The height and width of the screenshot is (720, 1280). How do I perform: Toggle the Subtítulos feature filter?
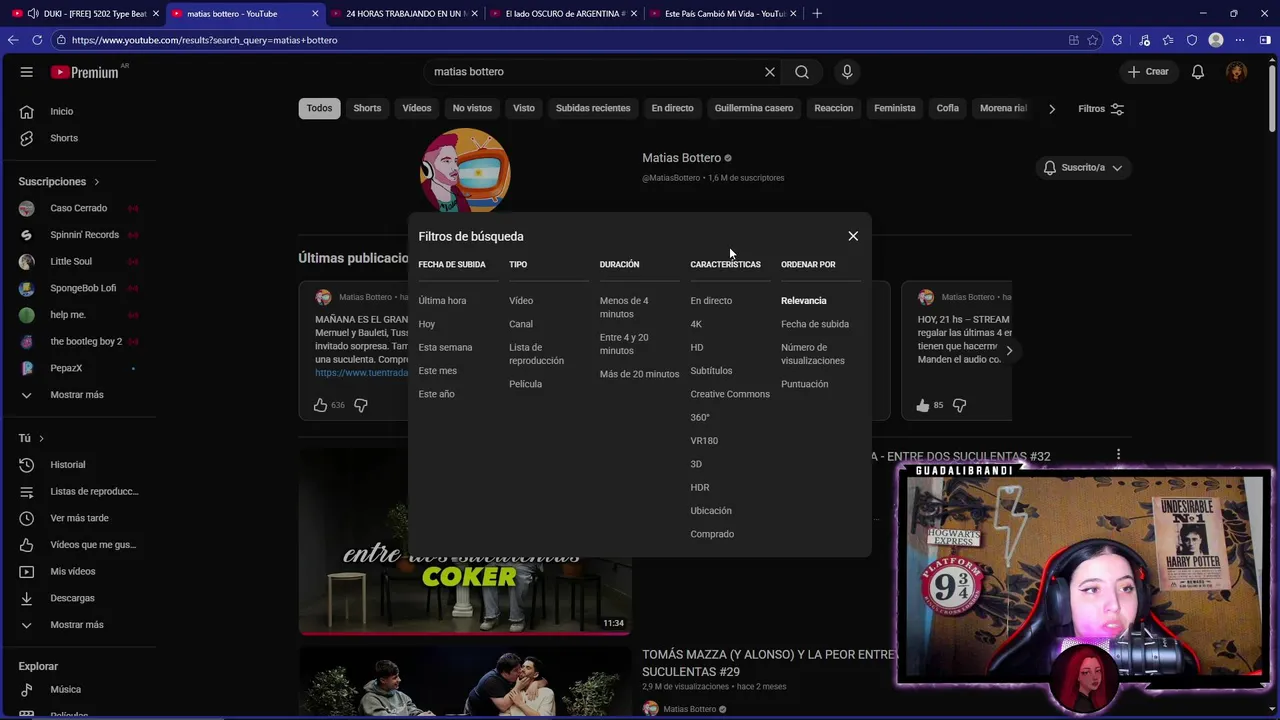711,371
